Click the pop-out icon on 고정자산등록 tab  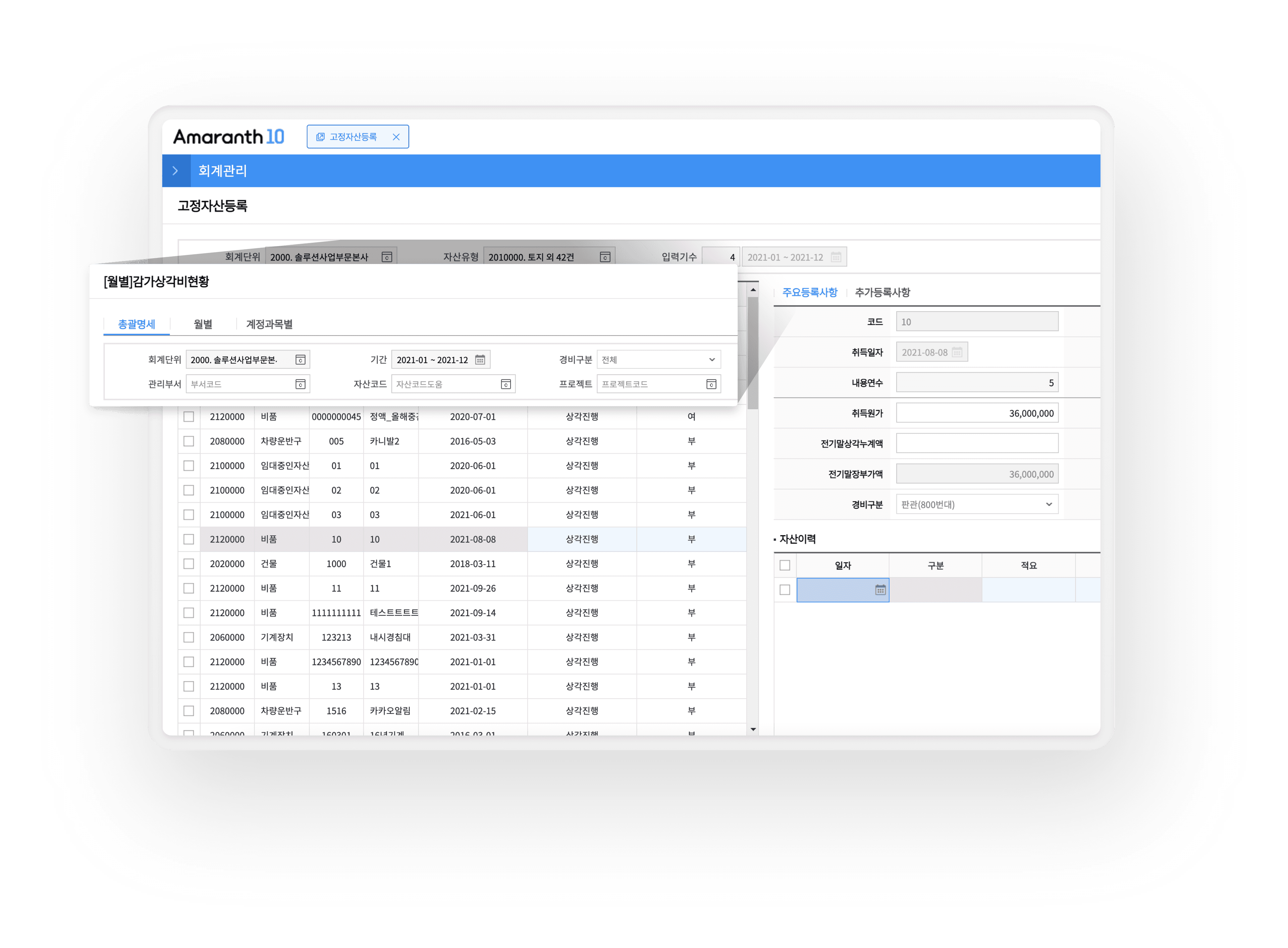321,137
